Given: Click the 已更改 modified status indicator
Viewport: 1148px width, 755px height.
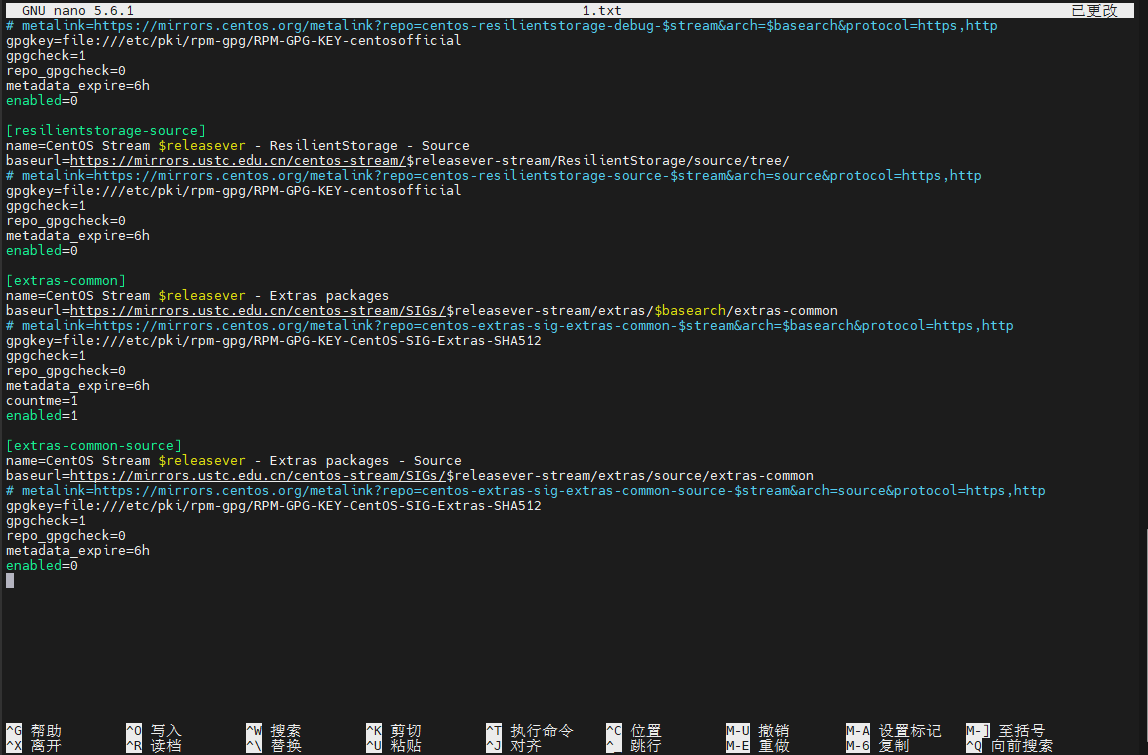Looking at the screenshot, I should coord(1094,10).
